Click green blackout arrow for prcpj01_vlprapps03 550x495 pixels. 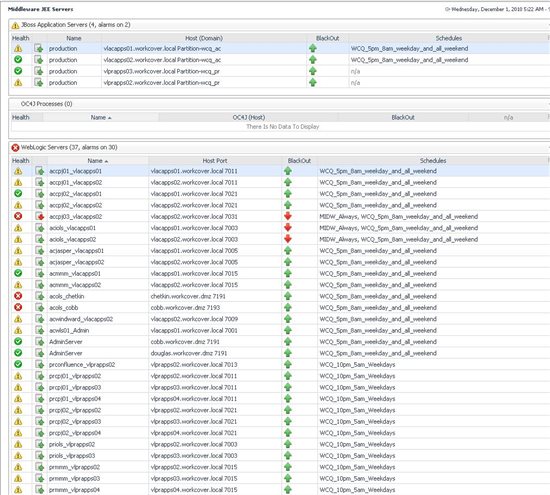tap(288, 387)
